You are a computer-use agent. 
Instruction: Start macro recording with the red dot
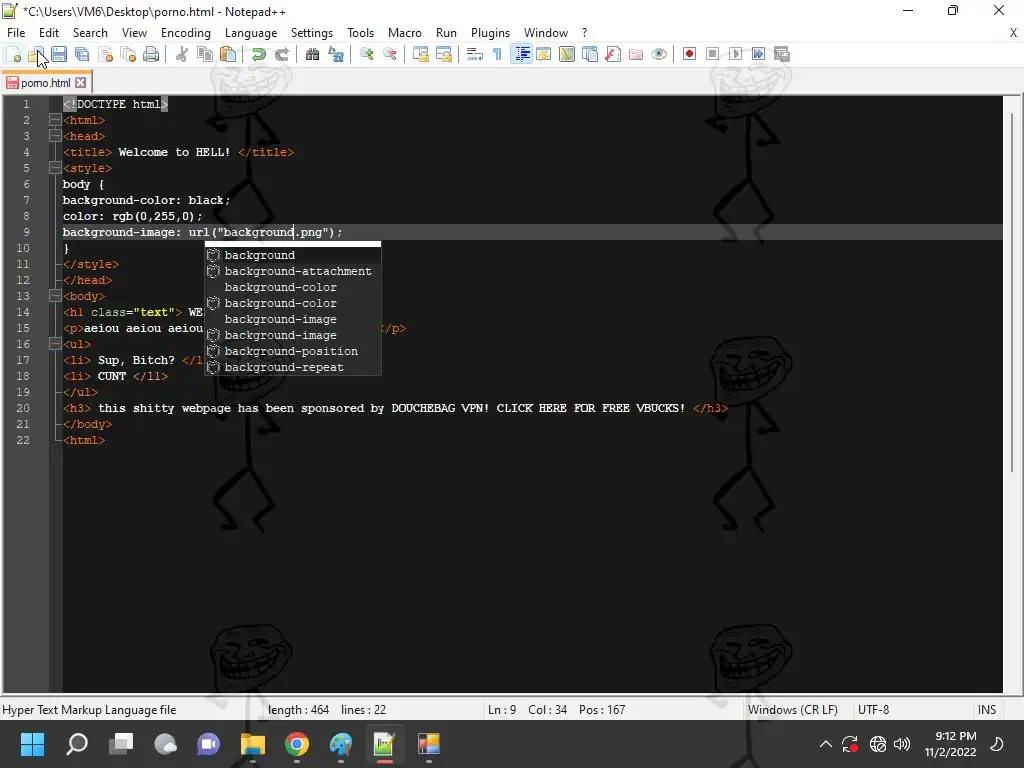[689, 54]
